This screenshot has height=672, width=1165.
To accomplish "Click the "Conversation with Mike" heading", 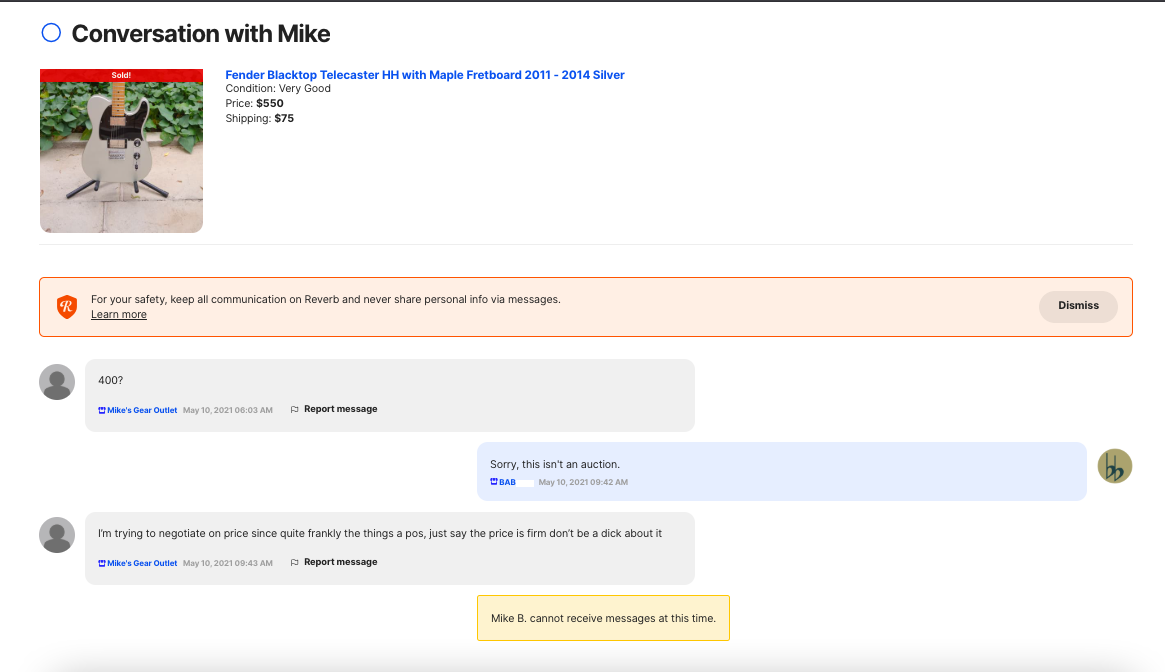I will click(x=200, y=34).
